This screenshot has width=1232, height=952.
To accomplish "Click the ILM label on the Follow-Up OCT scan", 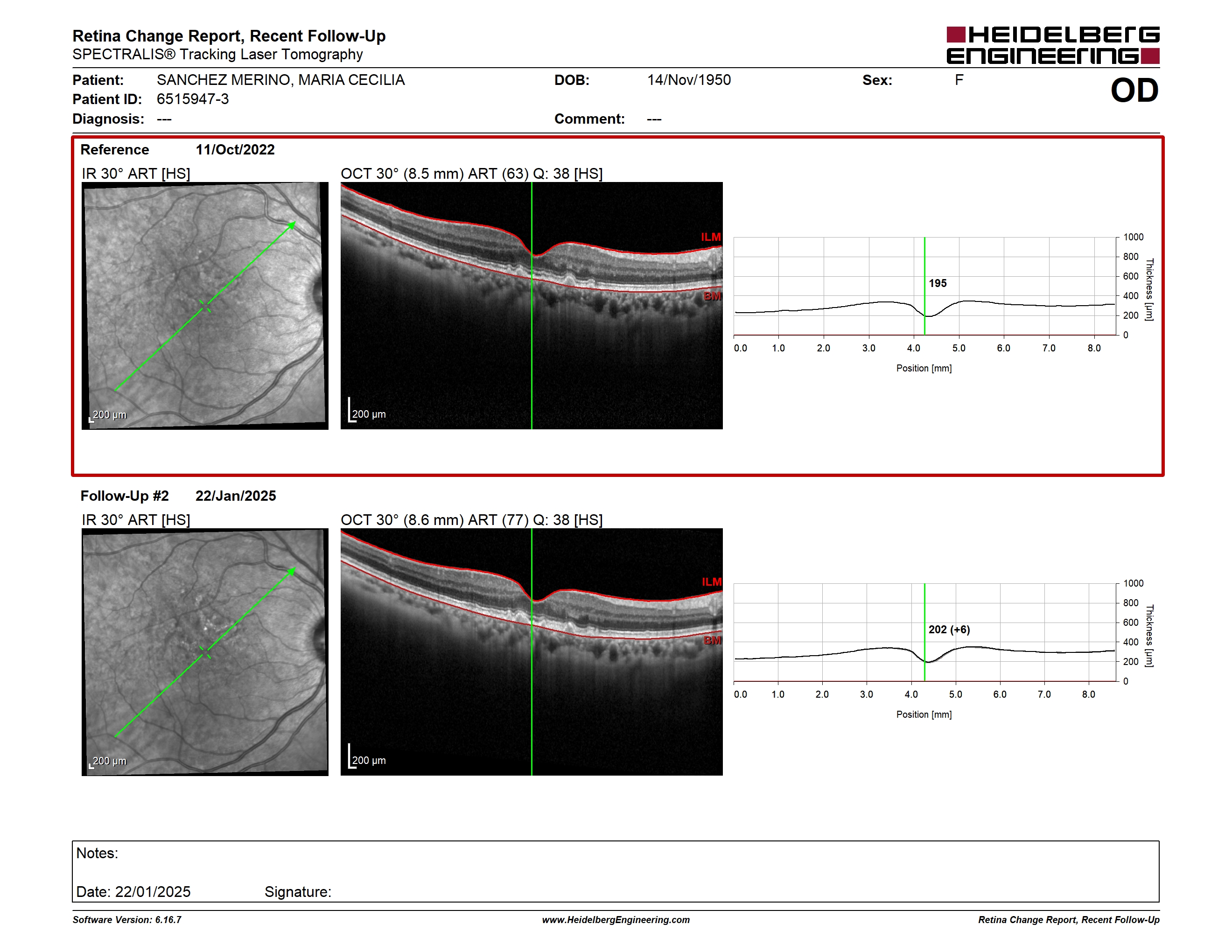I will click(711, 581).
